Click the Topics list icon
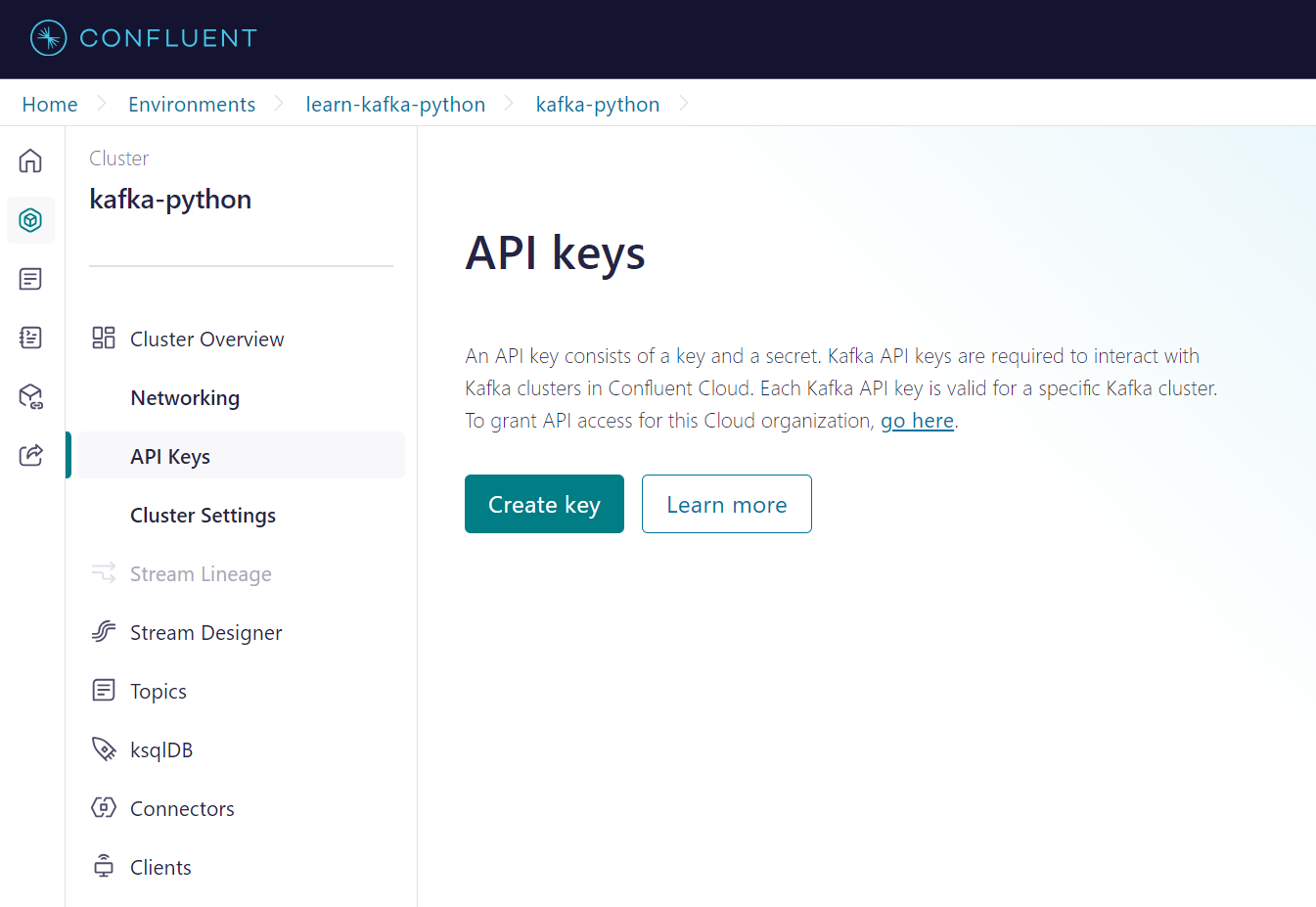This screenshot has width=1316, height=907. pyautogui.click(x=104, y=690)
